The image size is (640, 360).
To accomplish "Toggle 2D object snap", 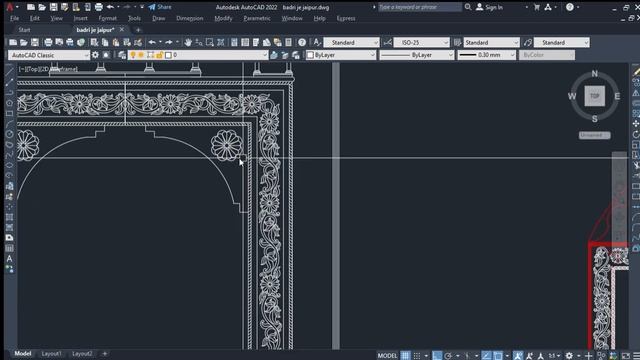I will [498, 356].
